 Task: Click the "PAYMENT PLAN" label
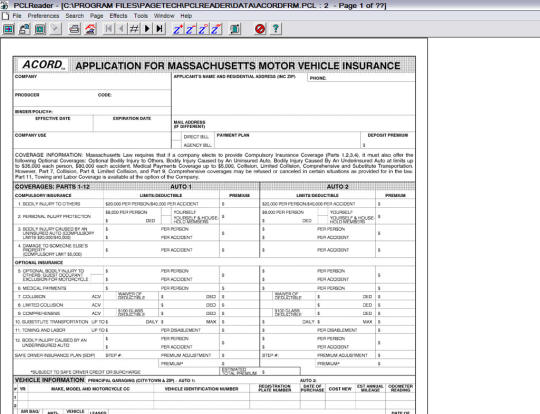(x=233, y=135)
